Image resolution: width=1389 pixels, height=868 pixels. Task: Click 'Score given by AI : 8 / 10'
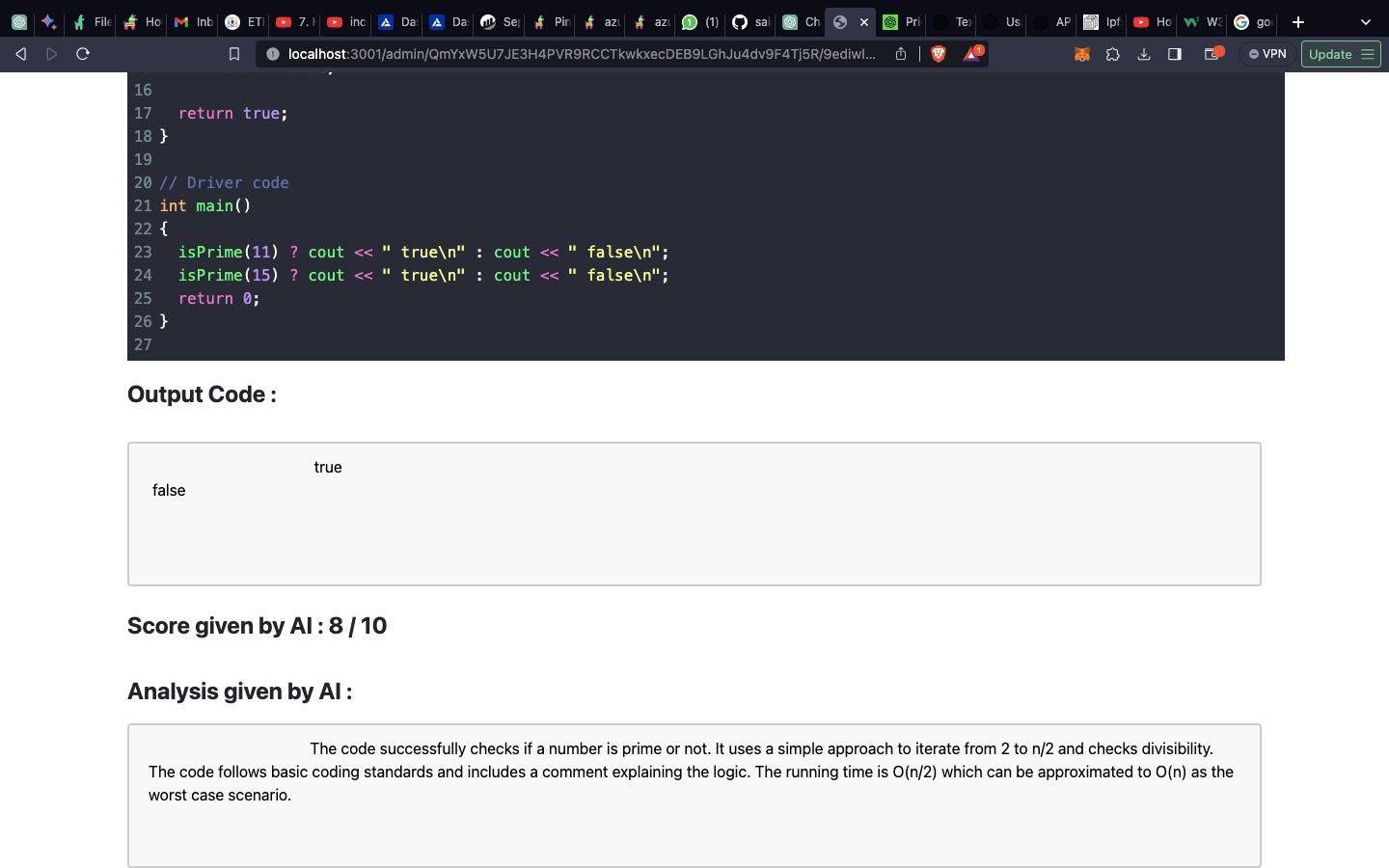(257, 626)
